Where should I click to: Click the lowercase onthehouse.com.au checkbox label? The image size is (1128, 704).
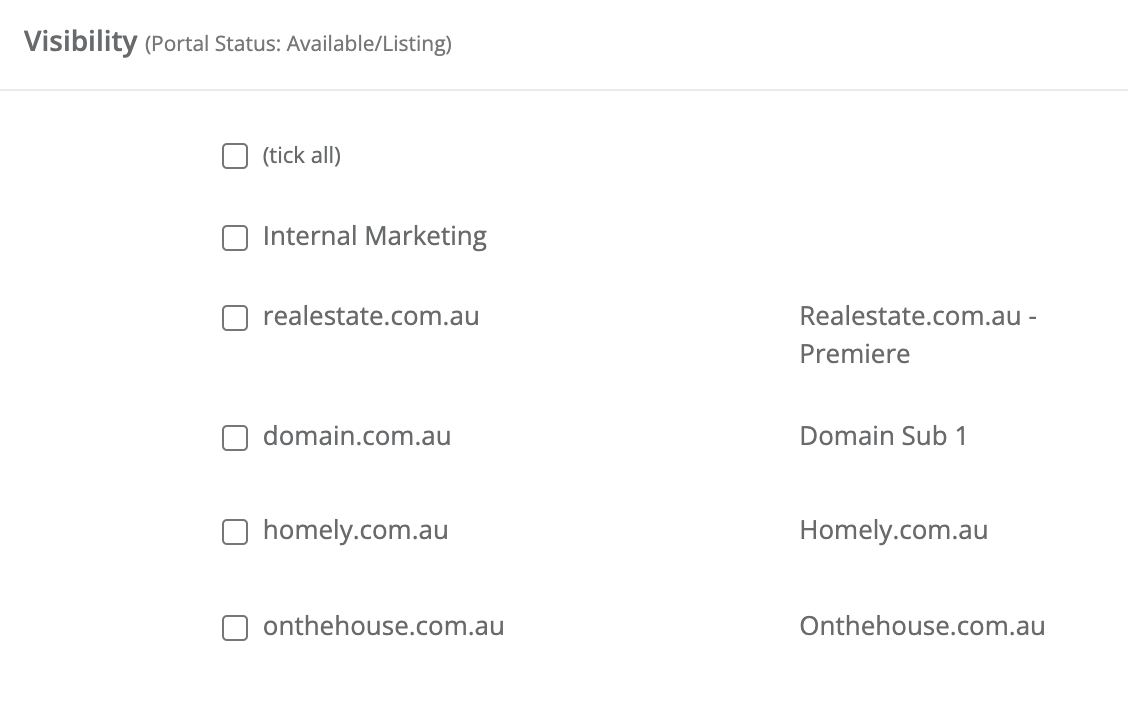[383, 626]
